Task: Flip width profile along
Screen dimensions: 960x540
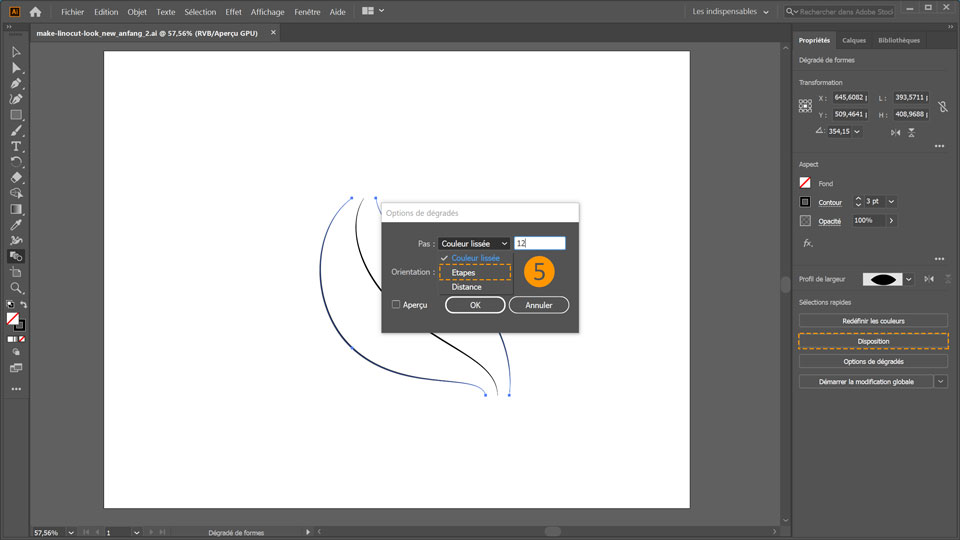Action: [x=929, y=279]
